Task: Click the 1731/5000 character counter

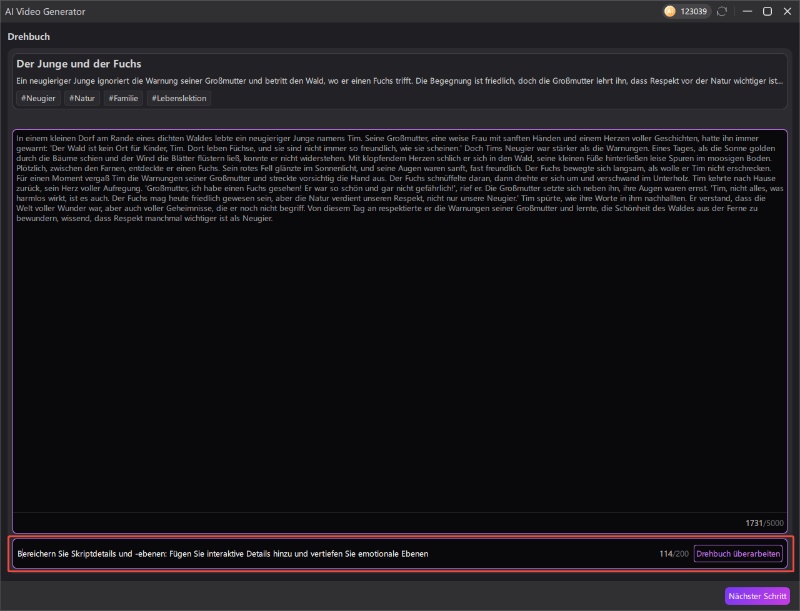Action: click(x=764, y=523)
